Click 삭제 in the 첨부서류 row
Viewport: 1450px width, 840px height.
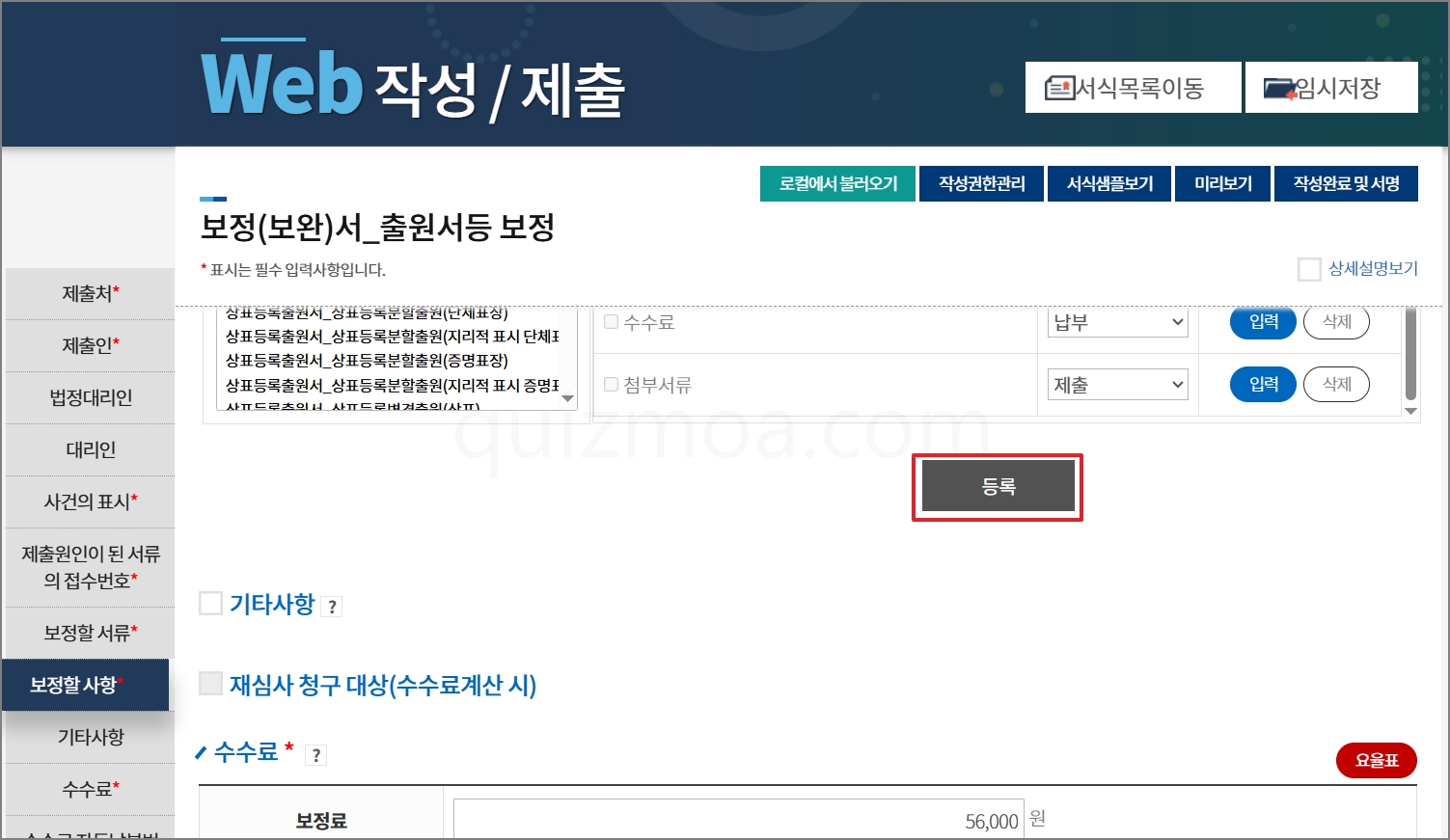(x=1336, y=384)
